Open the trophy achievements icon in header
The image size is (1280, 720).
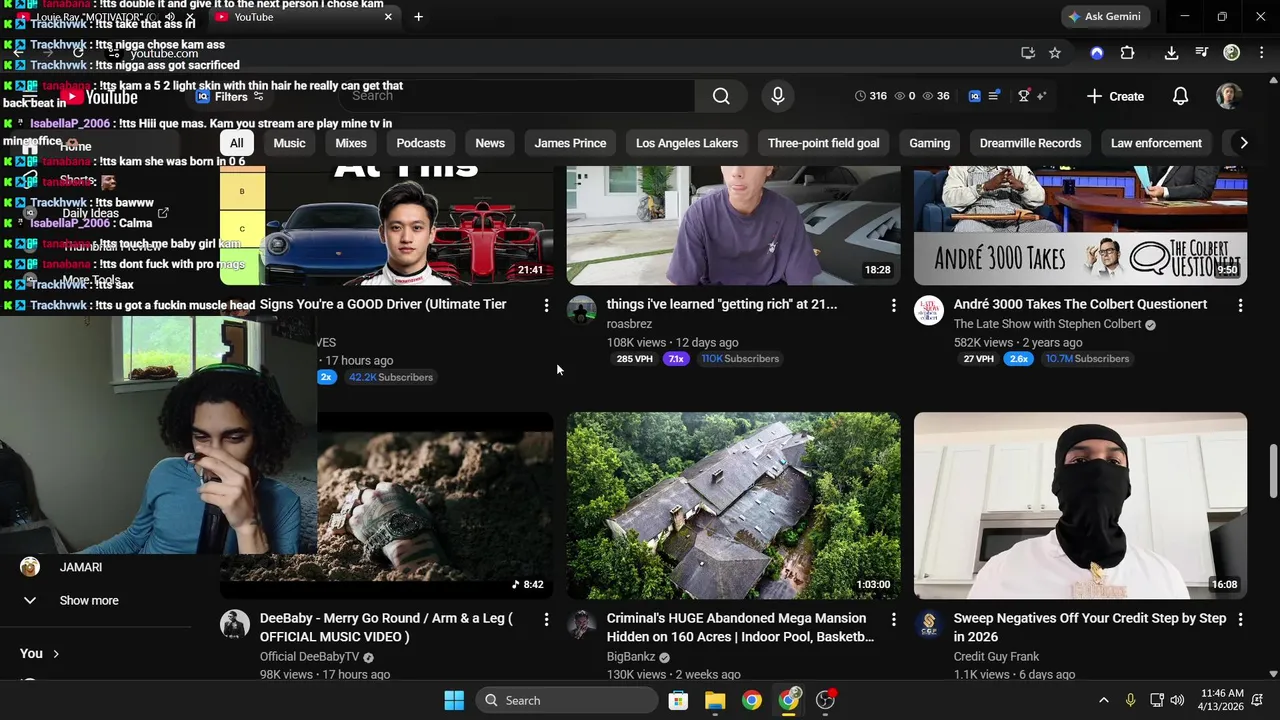(1024, 96)
